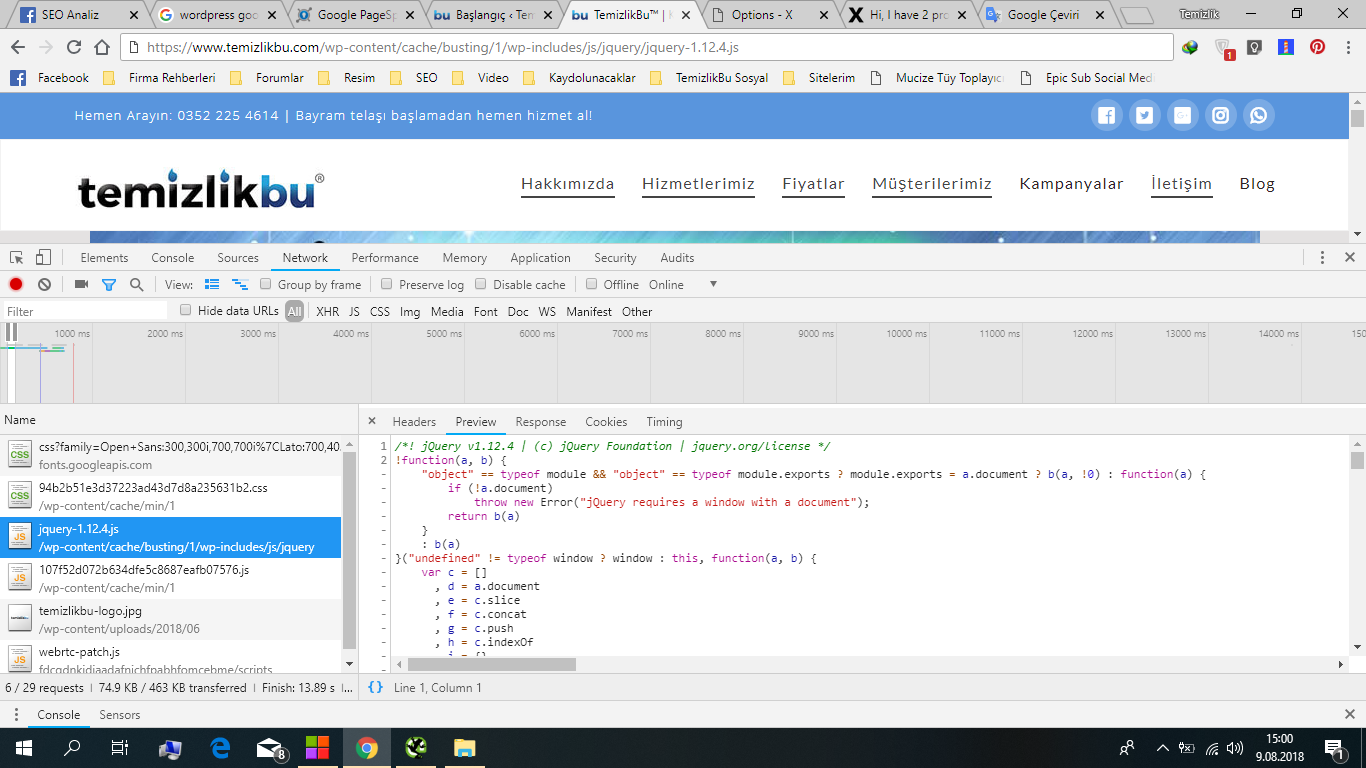The image size is (1366, 768).
Task: Toggle the network filter funnel icon
Action: point(109,285)
